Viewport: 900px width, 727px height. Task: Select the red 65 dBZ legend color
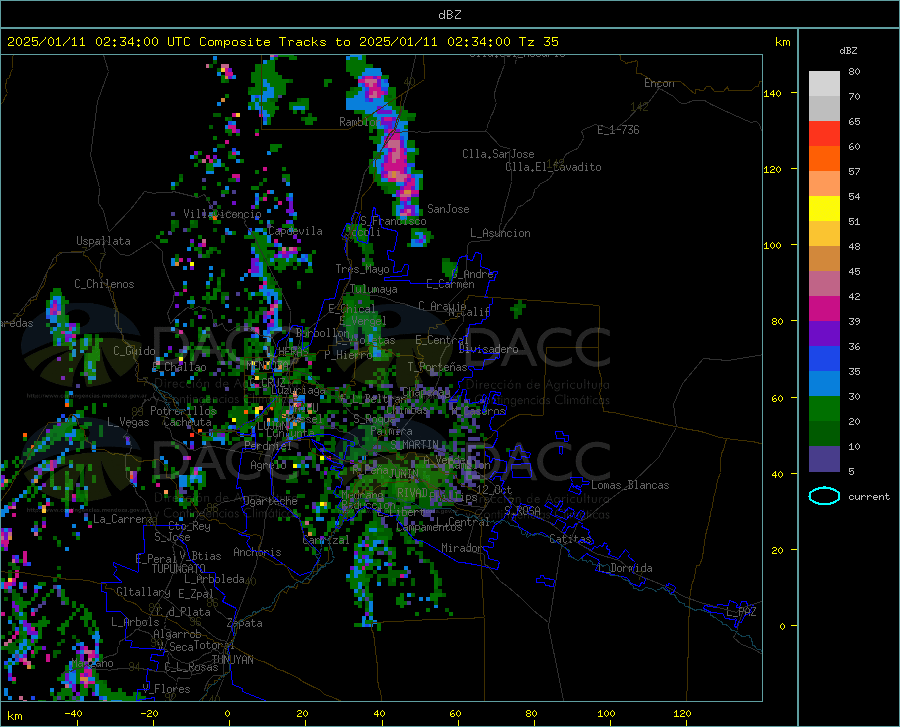tap(824, 133)
